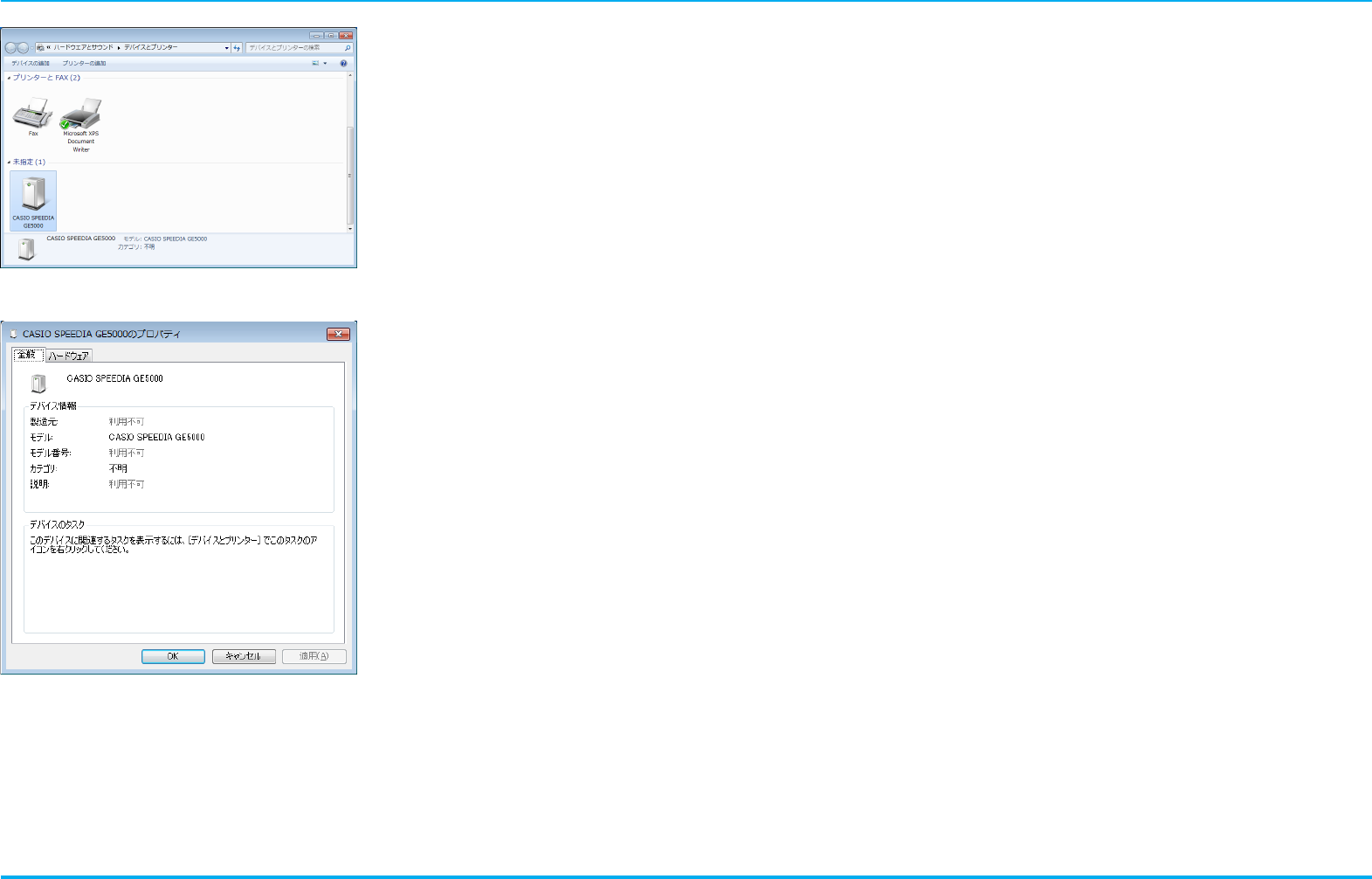Viewport: 1372px width, 879px height.
Task: Click the scrollbar down arrow in devices window
Action: pyautogui.click(x=350, y=229)
